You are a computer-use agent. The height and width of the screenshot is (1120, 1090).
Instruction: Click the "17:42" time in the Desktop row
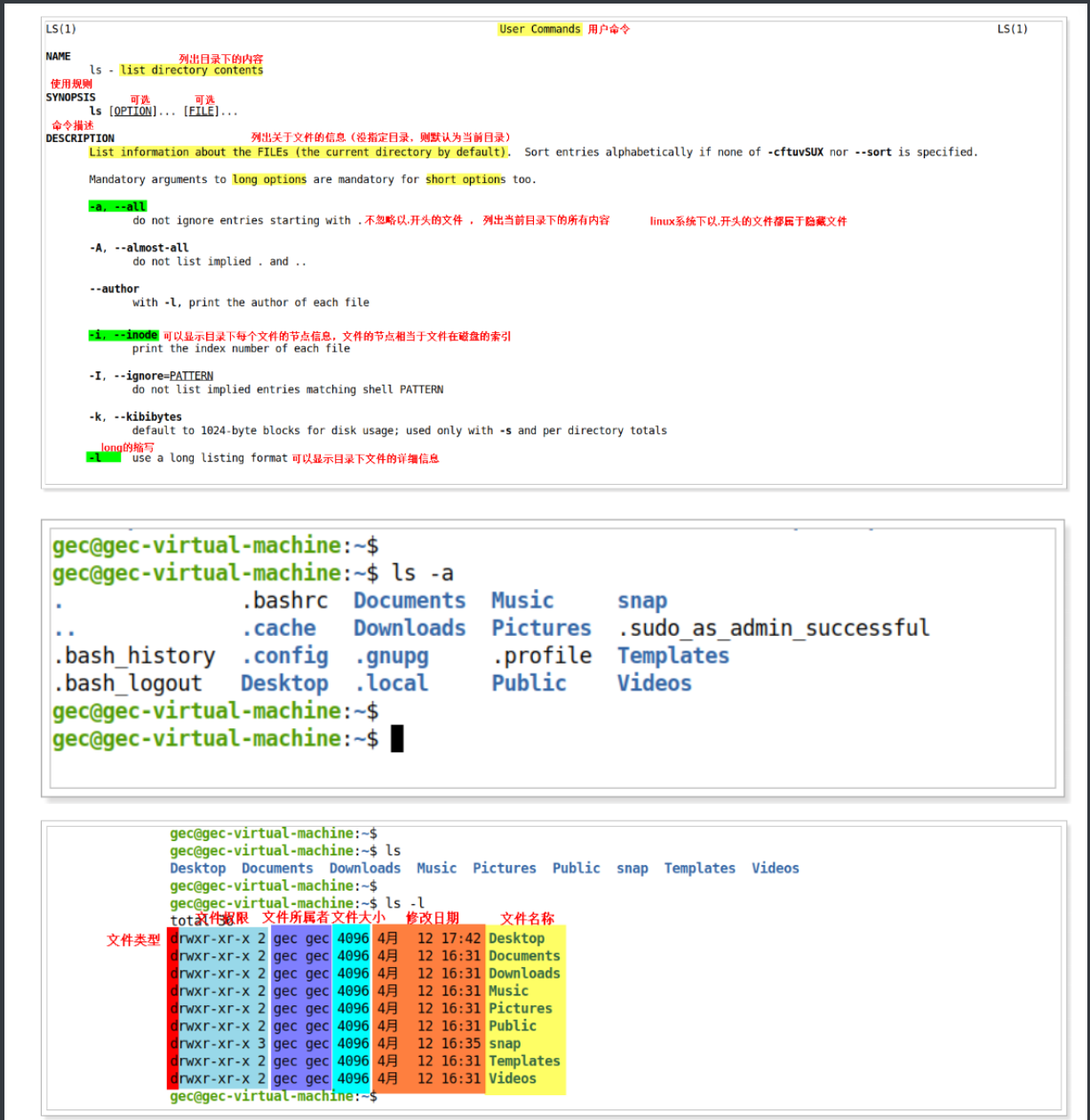[x=461, y=938]
